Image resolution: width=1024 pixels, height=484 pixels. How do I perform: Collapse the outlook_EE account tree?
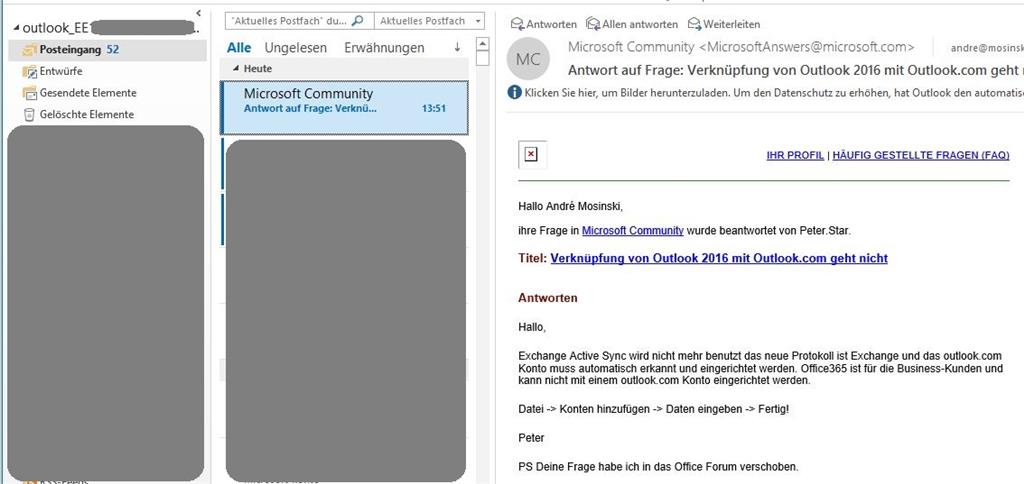(x=16, y=29)
